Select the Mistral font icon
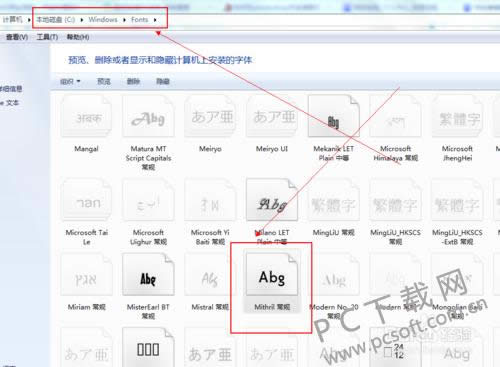This screenshot has height=367, width=500. click(210, 274)
